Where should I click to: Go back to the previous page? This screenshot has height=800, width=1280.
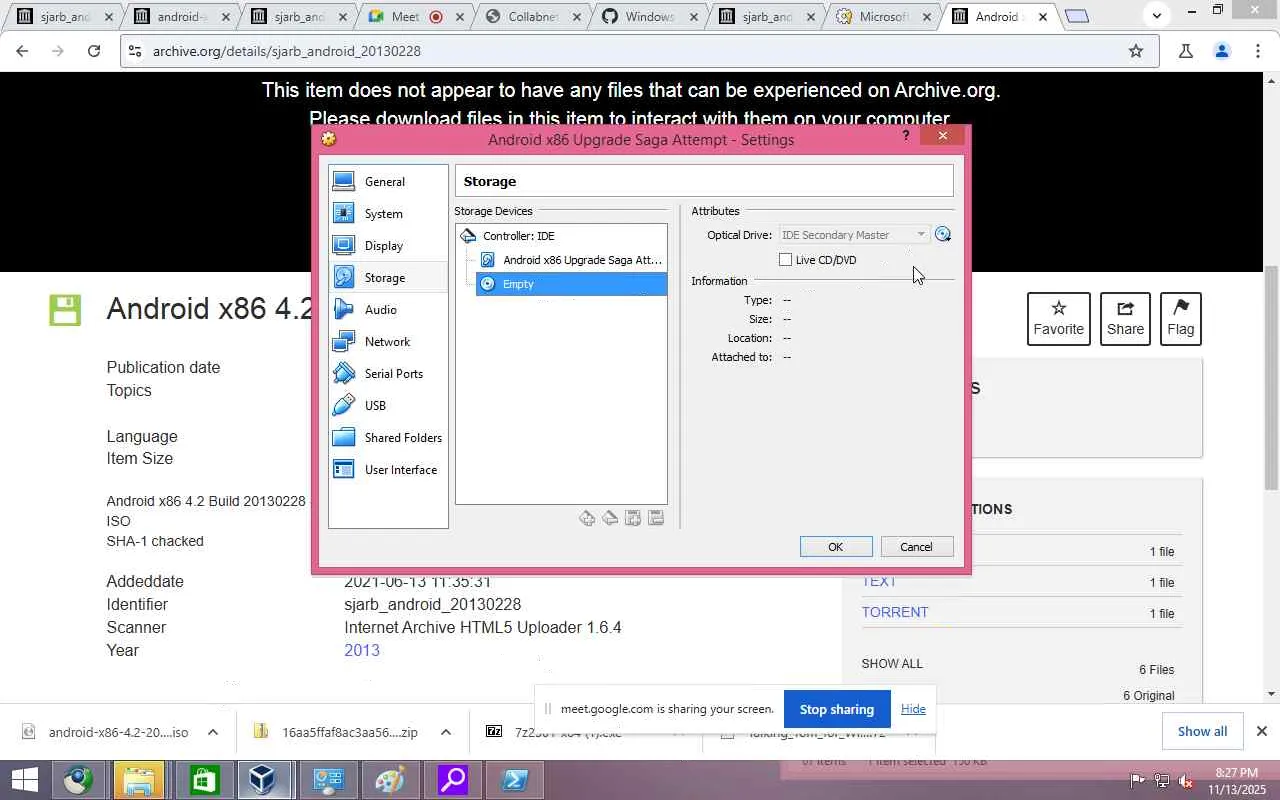(22, 51)
